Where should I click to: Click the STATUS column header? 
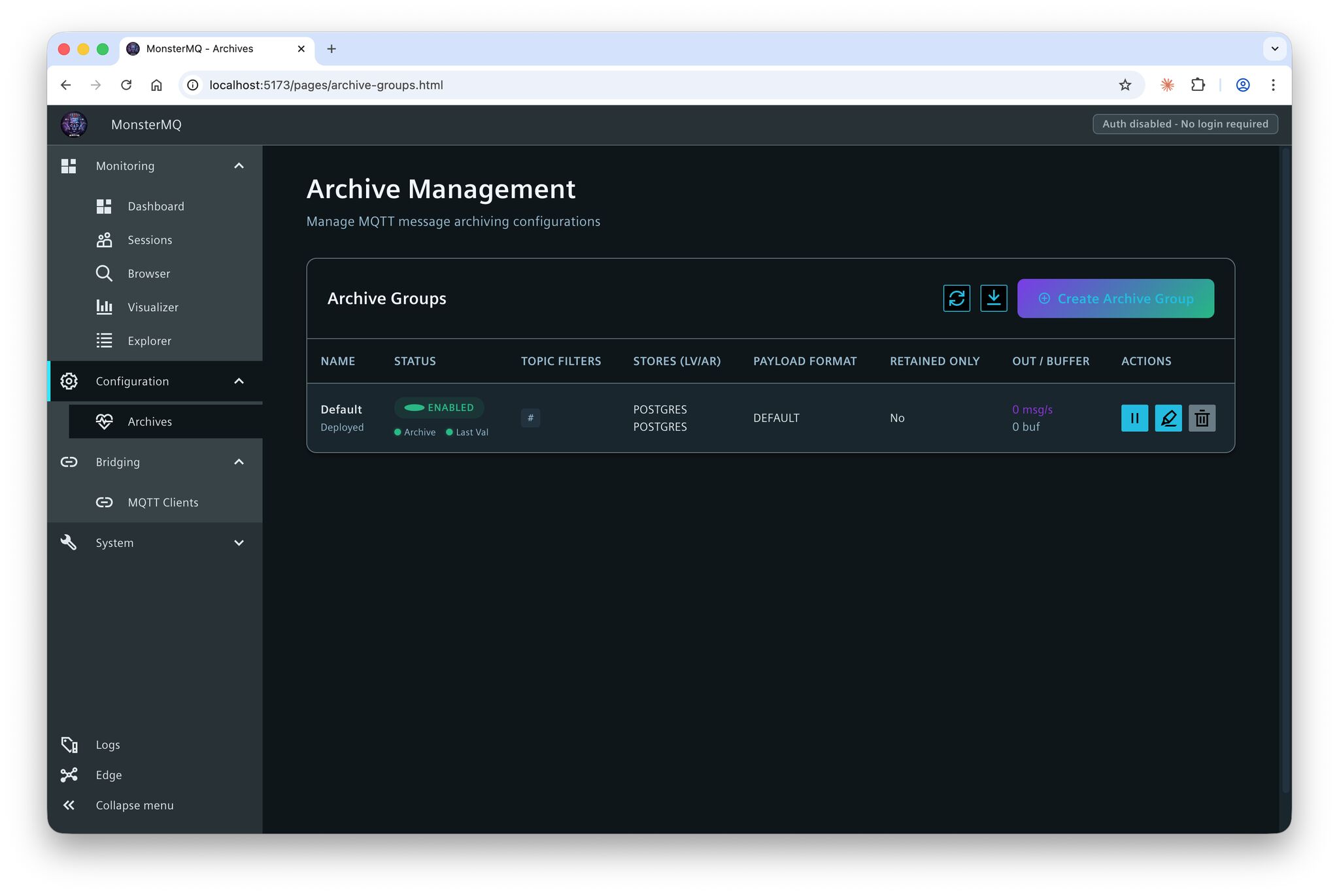tap(415, 361)
